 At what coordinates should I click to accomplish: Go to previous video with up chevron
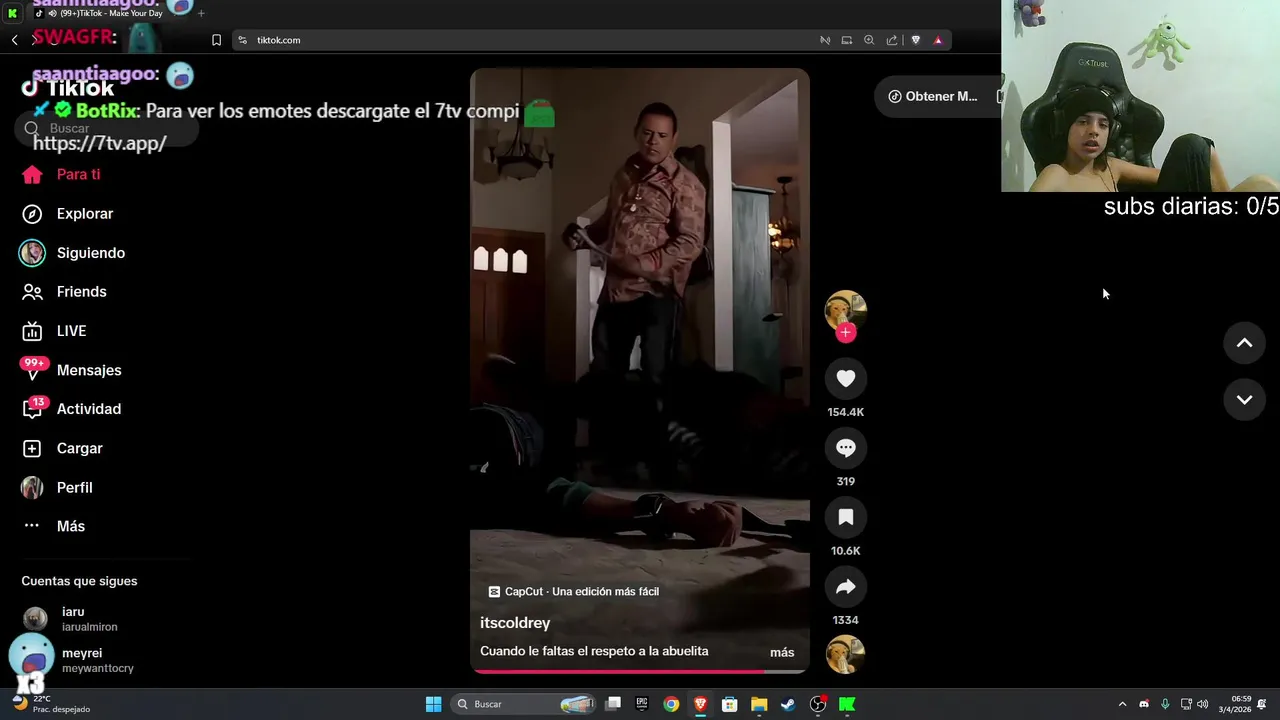(x=1244, y=343)
